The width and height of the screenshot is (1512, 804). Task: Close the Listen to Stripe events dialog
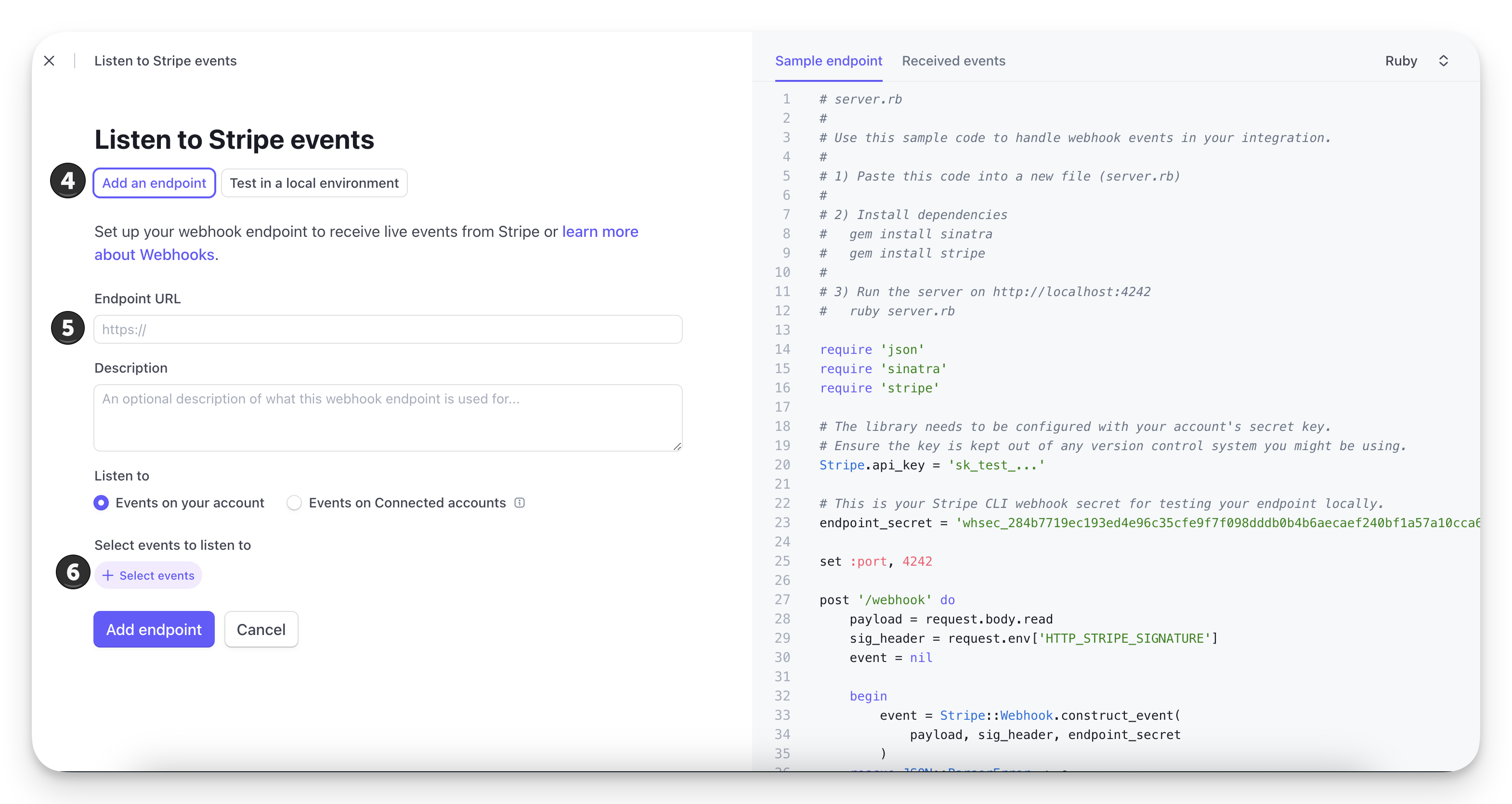(49, 61)
